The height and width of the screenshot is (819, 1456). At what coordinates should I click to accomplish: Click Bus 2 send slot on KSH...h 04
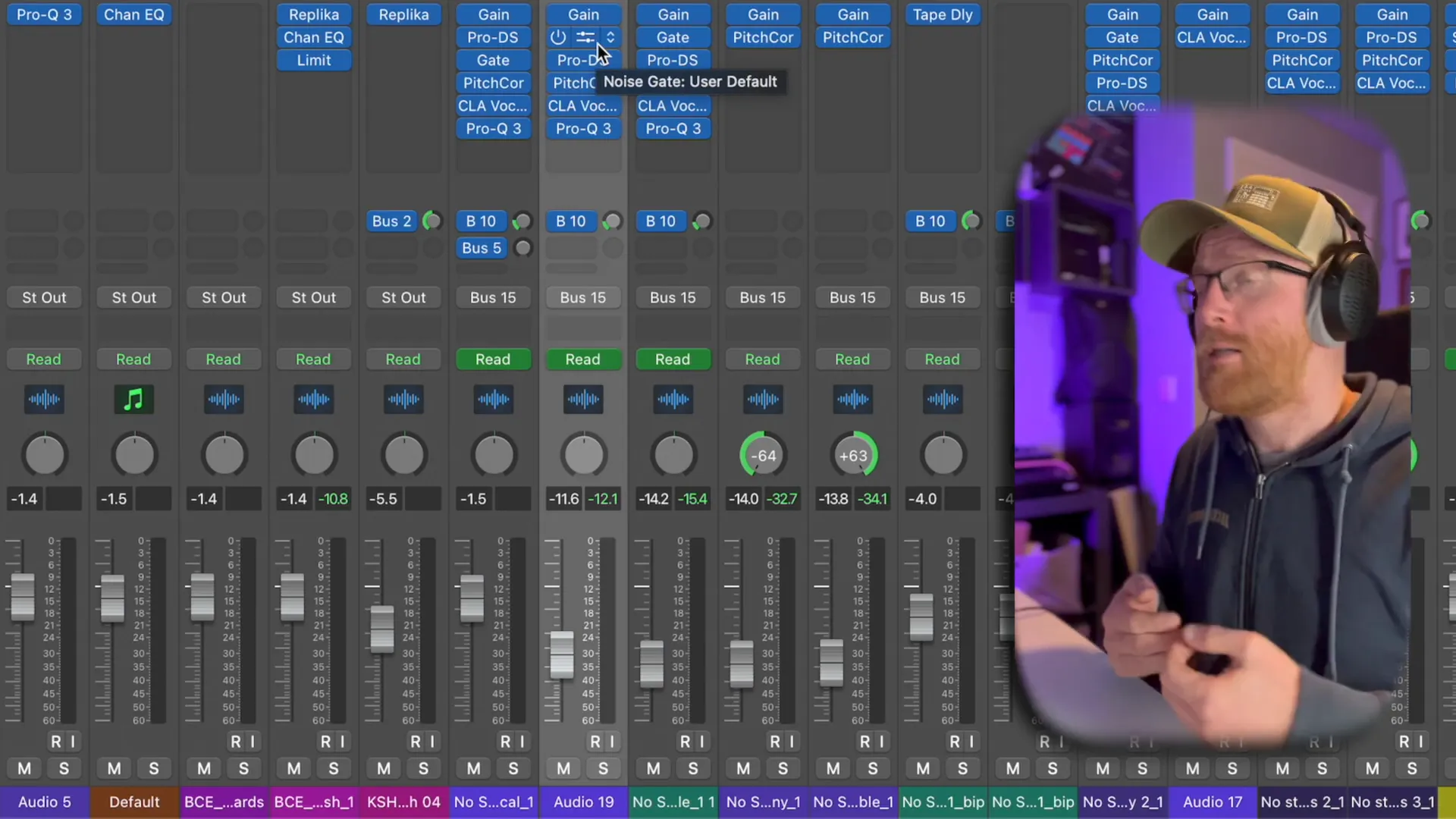pyautogui.click(x=391, y=221)
